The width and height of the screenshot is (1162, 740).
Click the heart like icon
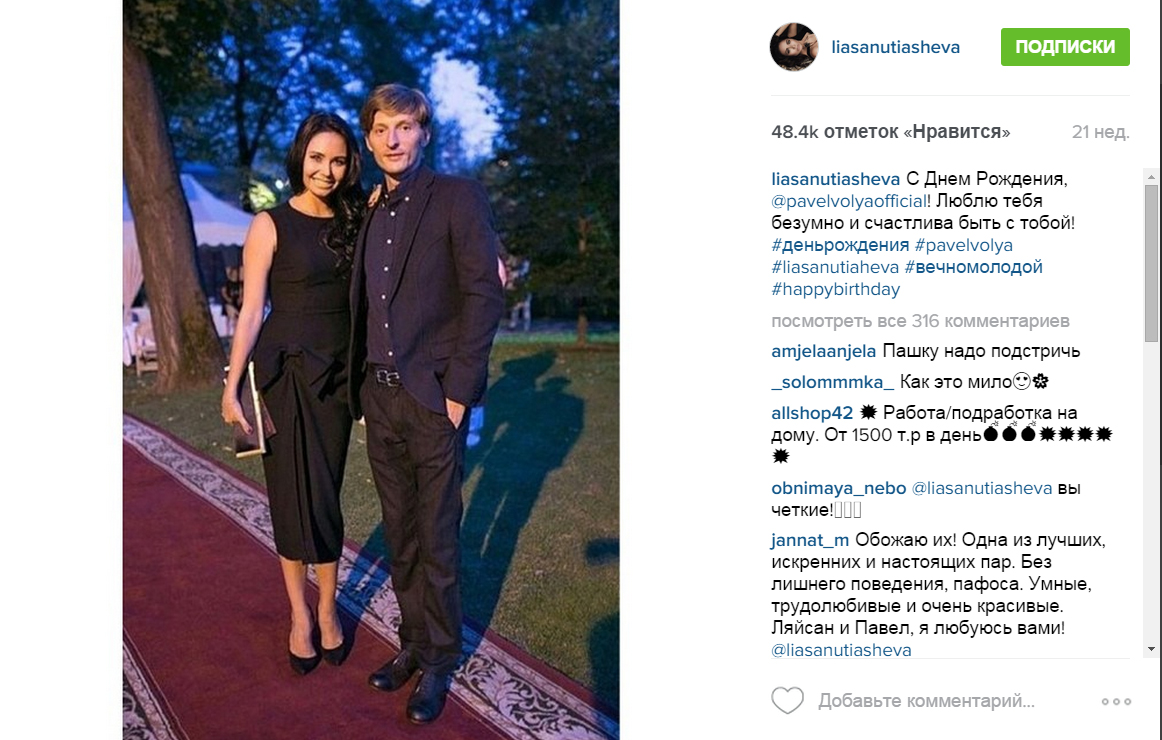(x=787, y=700)
